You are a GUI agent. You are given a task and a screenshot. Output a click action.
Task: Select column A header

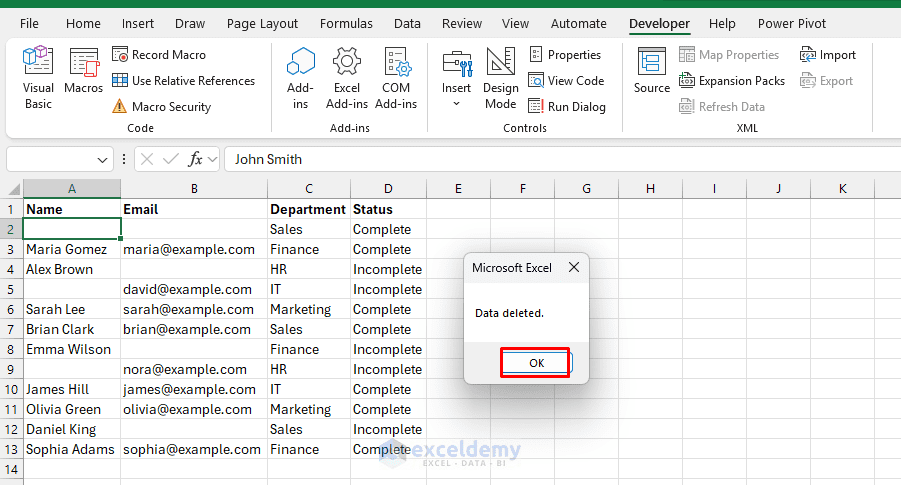(72, 188)
